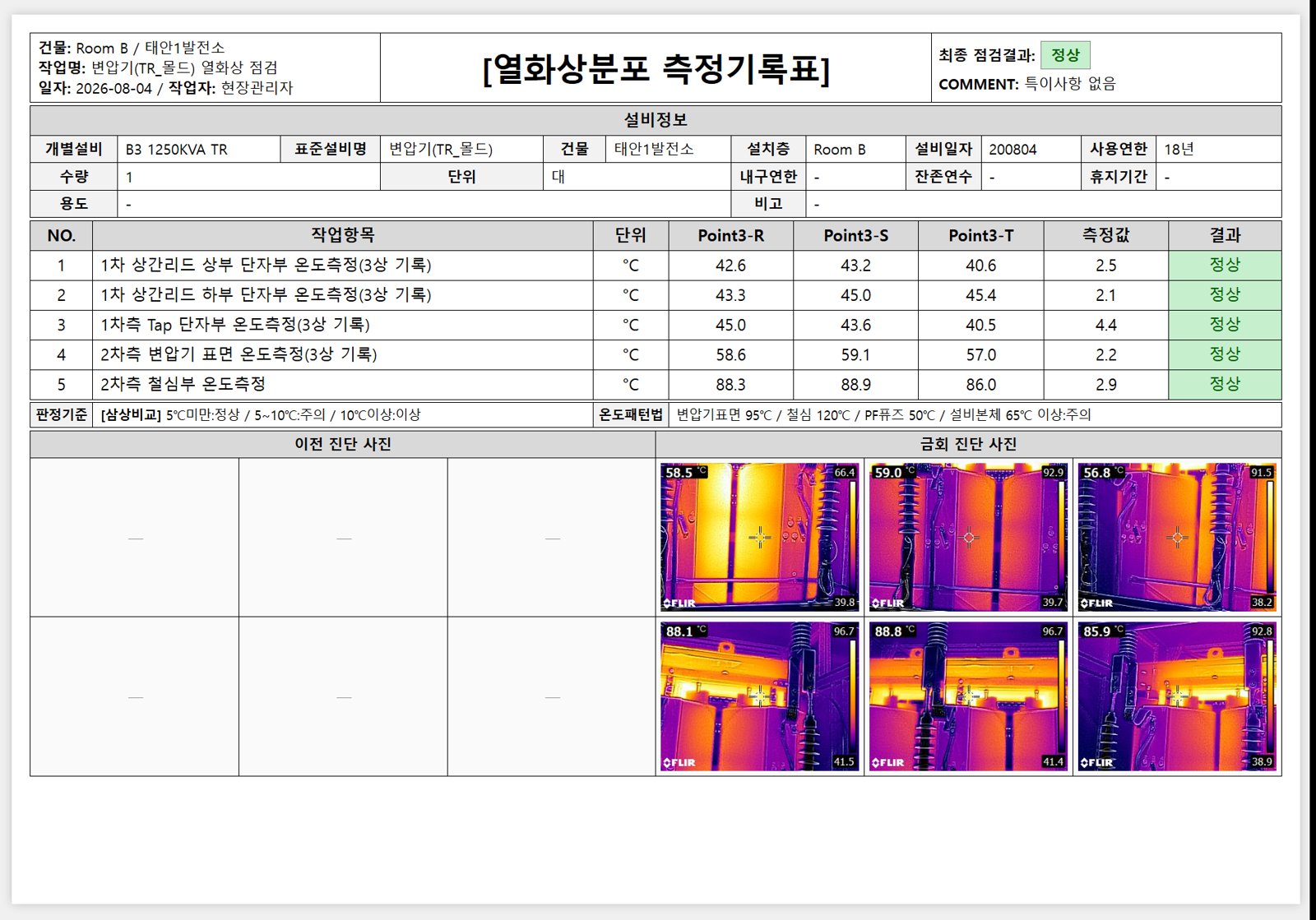
Task: Click the 태안1발전소 건물 value cell
Action: coord(669,149)
